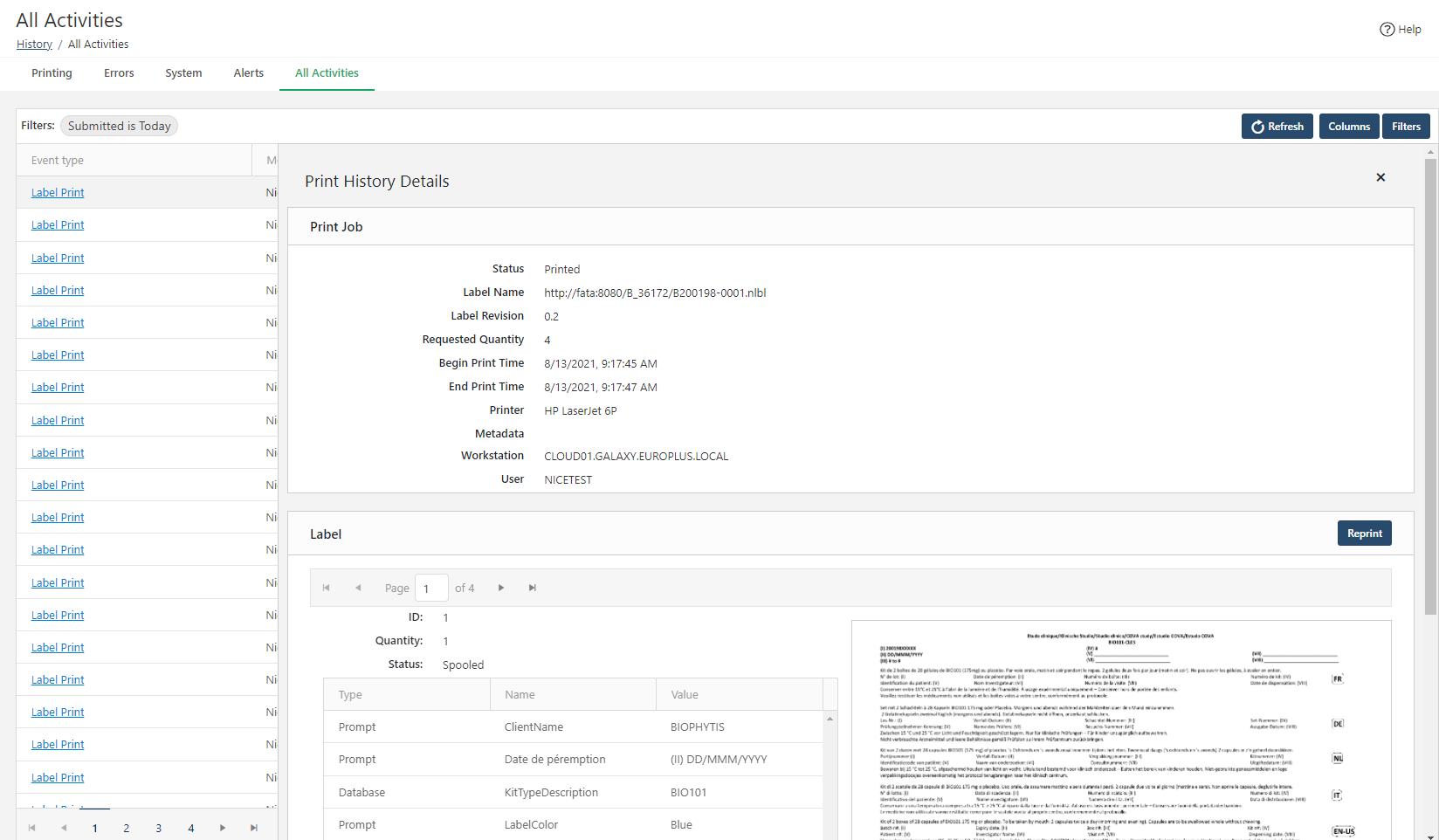
Task: Close the Print History Details panel
Action: (x=1380, y=177)
